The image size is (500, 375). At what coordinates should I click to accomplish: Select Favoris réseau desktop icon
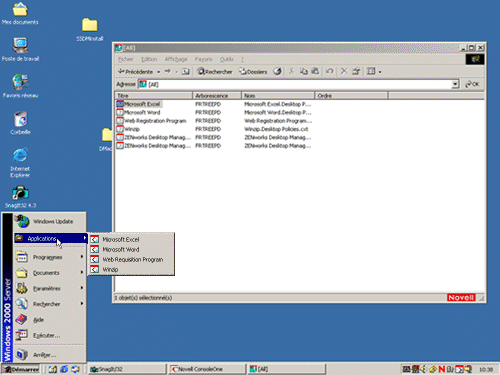click(20, 87)
